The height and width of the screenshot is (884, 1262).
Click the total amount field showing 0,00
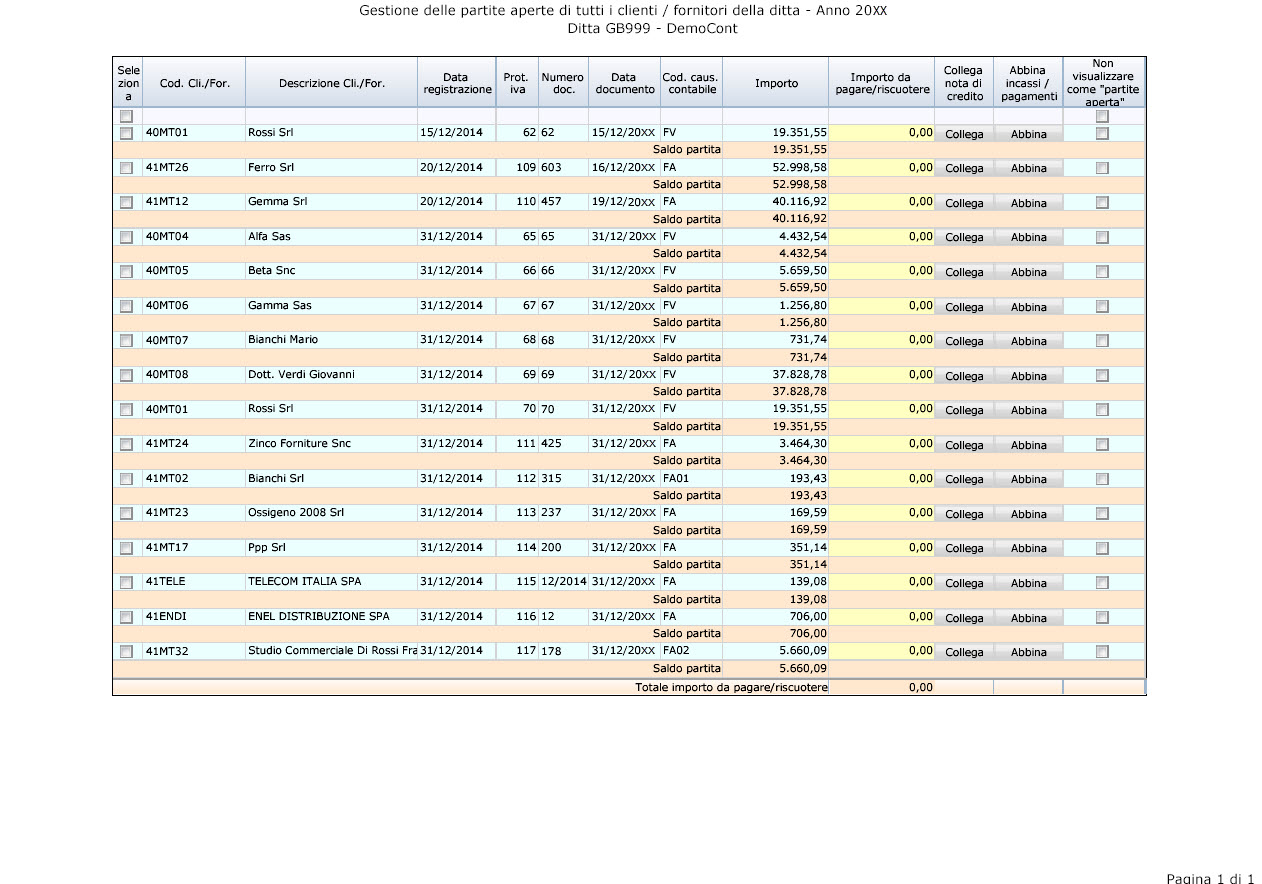point(881,687)
